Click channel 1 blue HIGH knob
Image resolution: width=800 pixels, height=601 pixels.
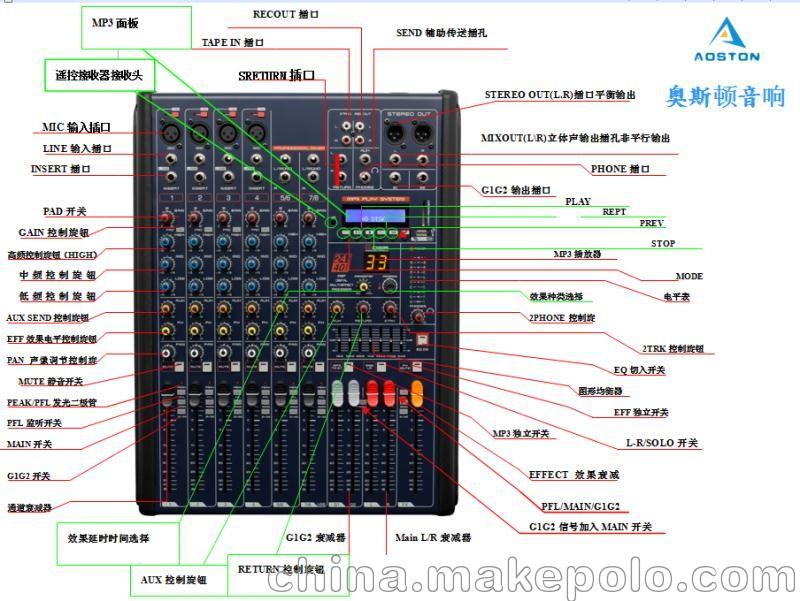coord(166,241)
